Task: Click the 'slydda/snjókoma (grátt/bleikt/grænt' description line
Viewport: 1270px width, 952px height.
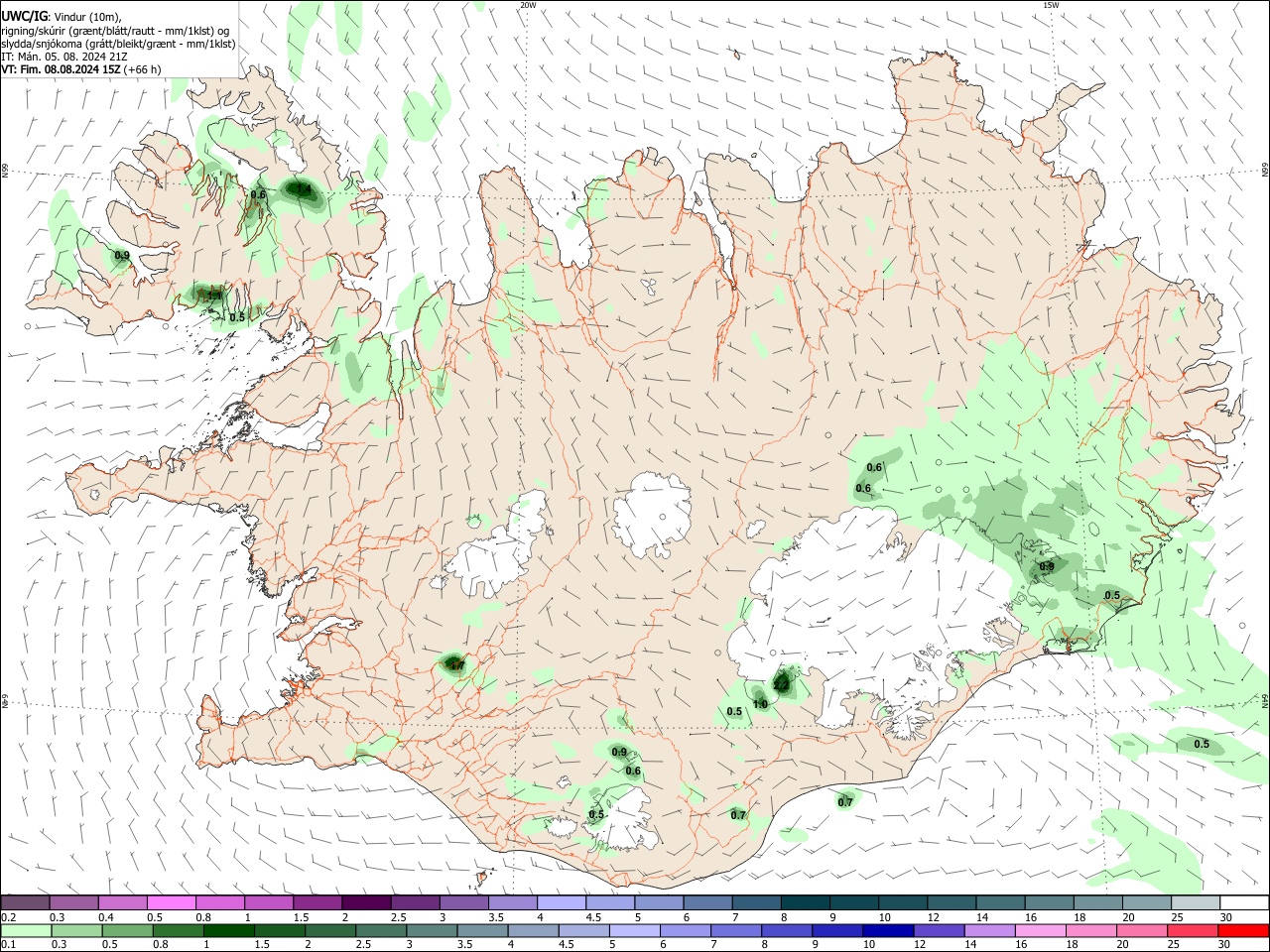Action: pyautogui.click(x=118, y=44)
